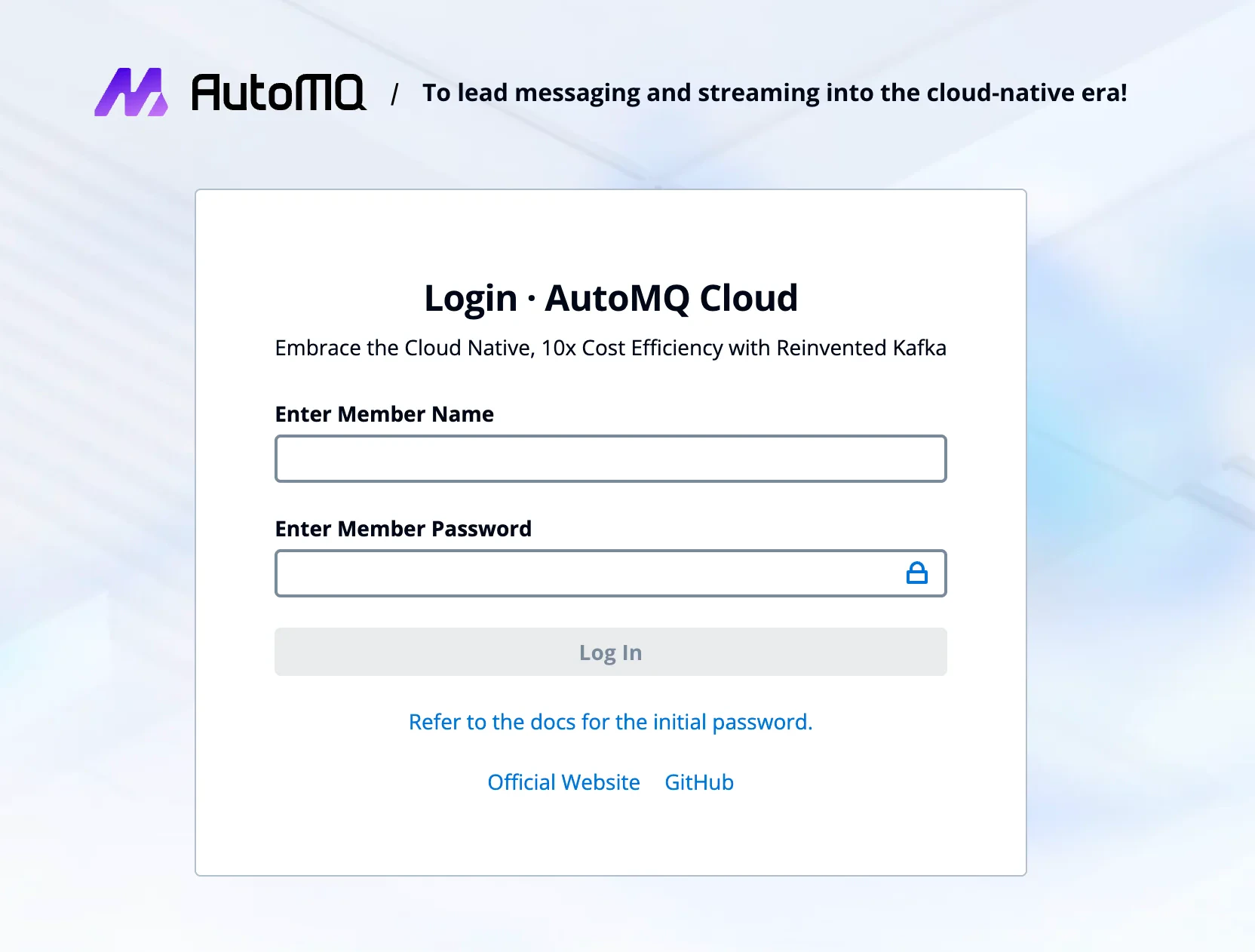Click the 'To lead messaging and streaming' tagline
This screenshot has height=952, width=1255.
pos(775,93)
